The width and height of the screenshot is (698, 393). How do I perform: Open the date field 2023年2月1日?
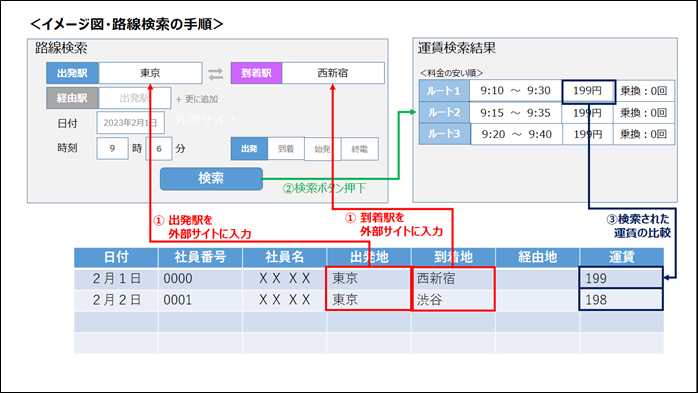pos(130,123)
